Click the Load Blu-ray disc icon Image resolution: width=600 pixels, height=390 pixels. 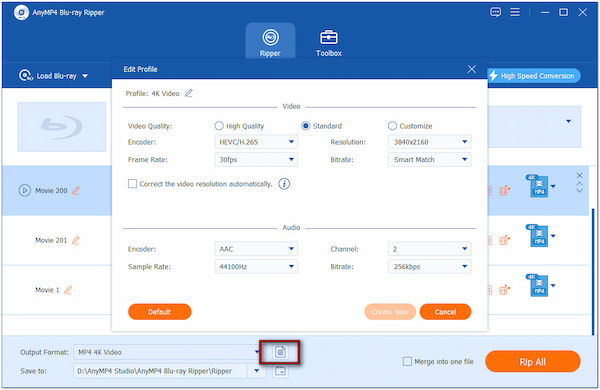26,75
